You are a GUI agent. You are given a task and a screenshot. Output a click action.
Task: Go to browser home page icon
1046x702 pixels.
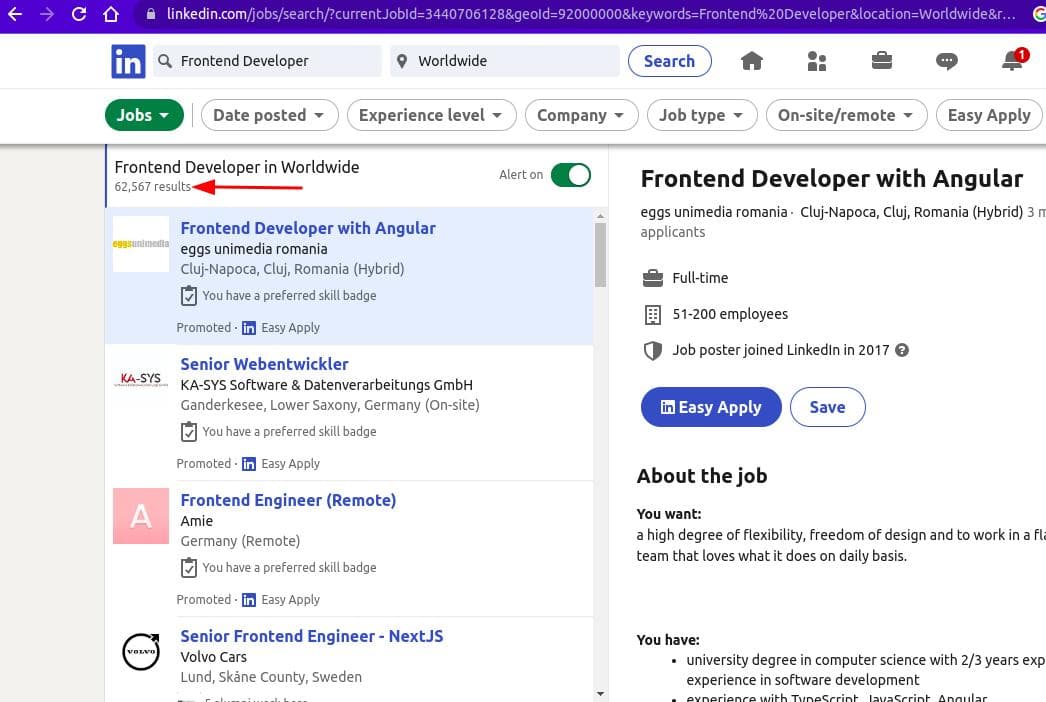[x=111, y=13]
